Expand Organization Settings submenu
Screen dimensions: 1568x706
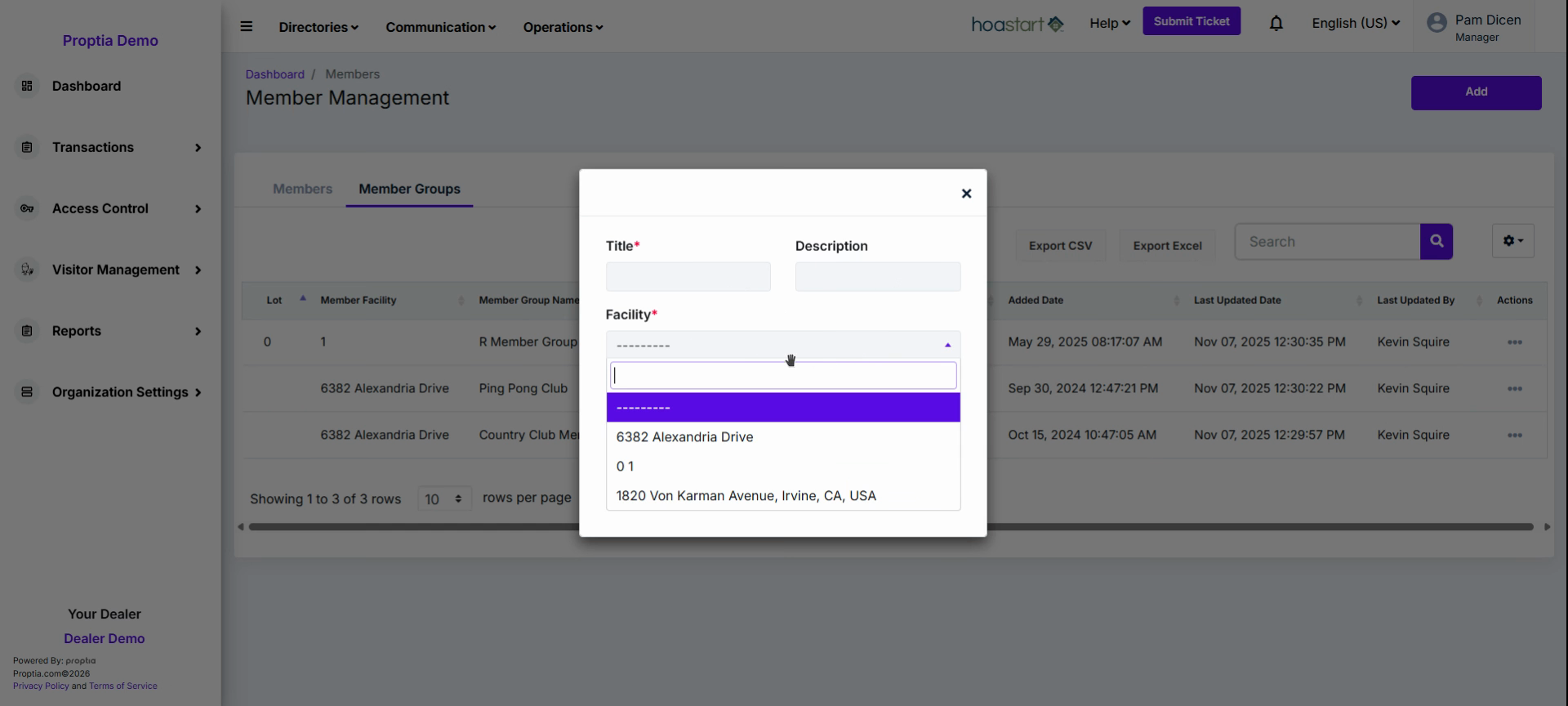198,393
